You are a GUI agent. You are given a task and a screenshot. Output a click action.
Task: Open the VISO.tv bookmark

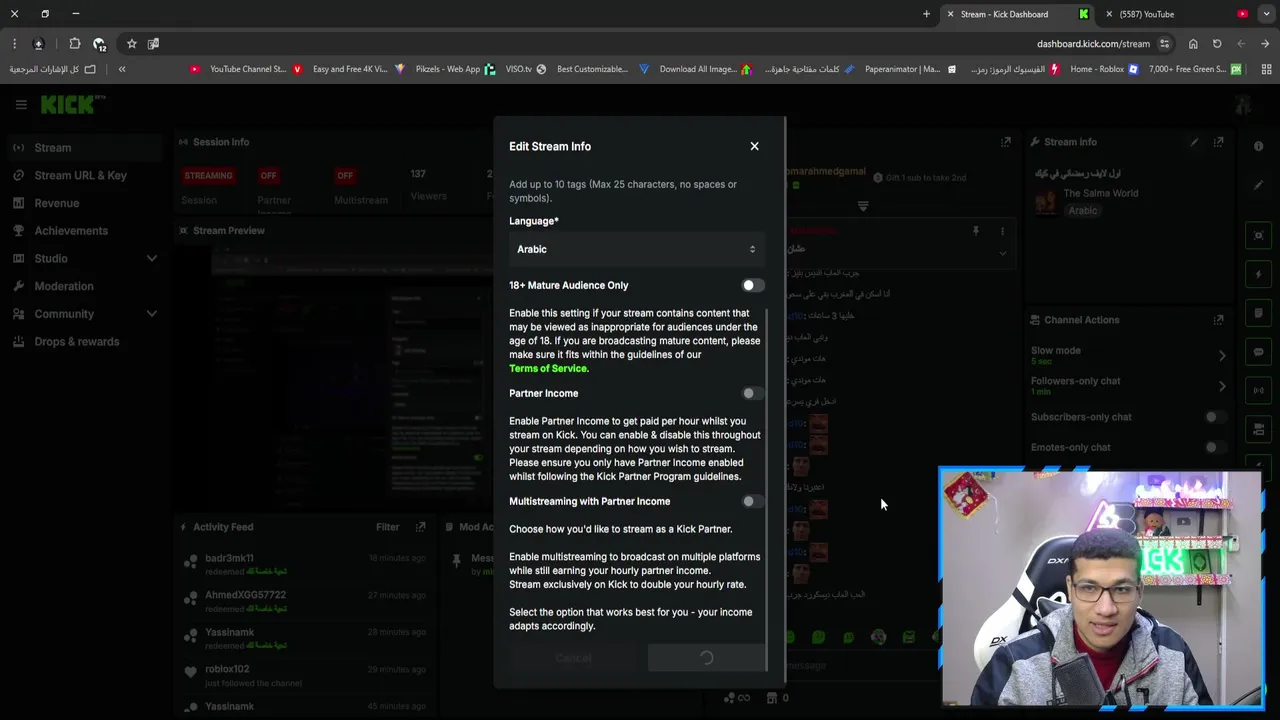(526, 69)
